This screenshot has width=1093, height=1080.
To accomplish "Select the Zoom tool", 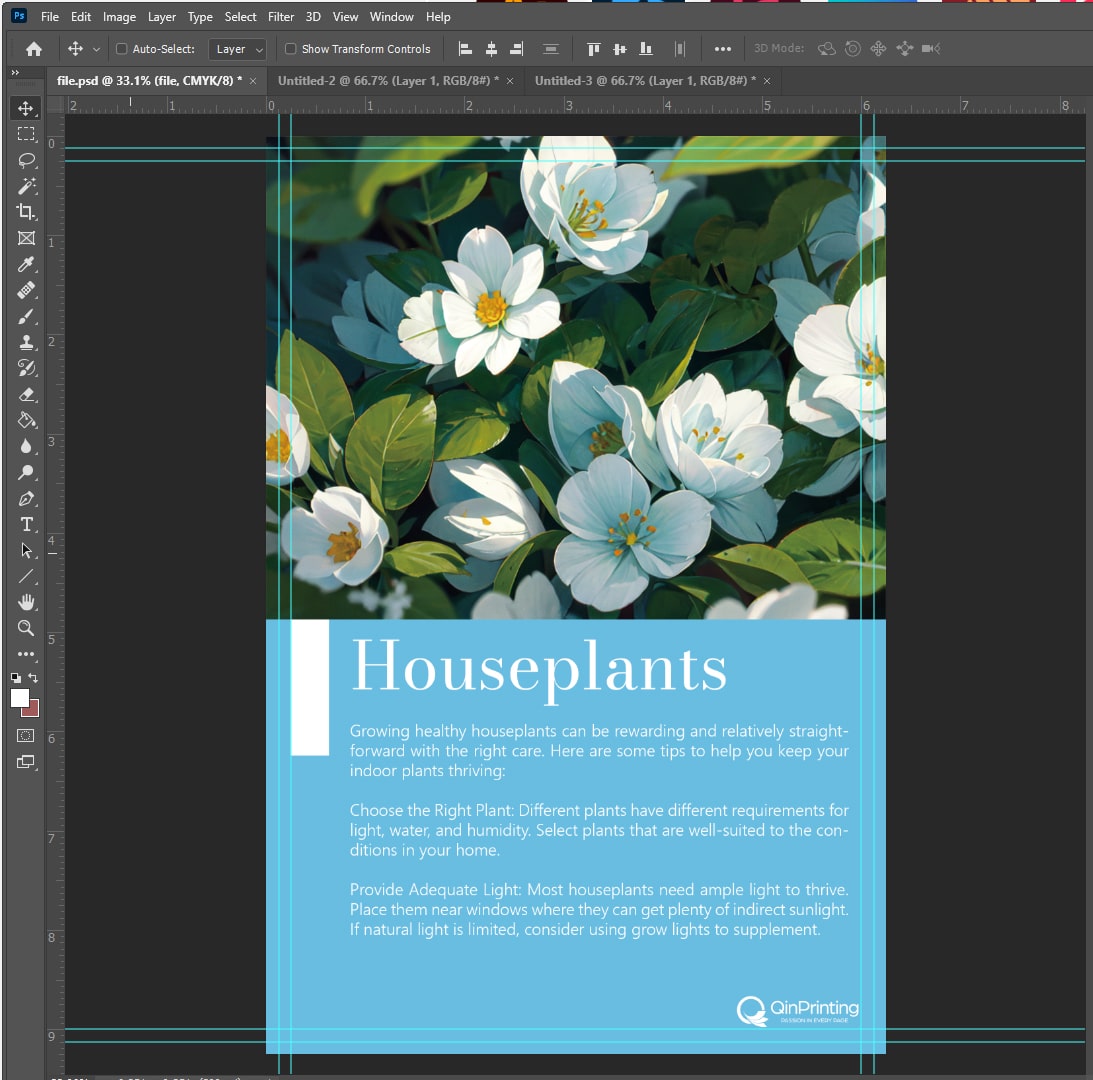I will coord(26,628).
